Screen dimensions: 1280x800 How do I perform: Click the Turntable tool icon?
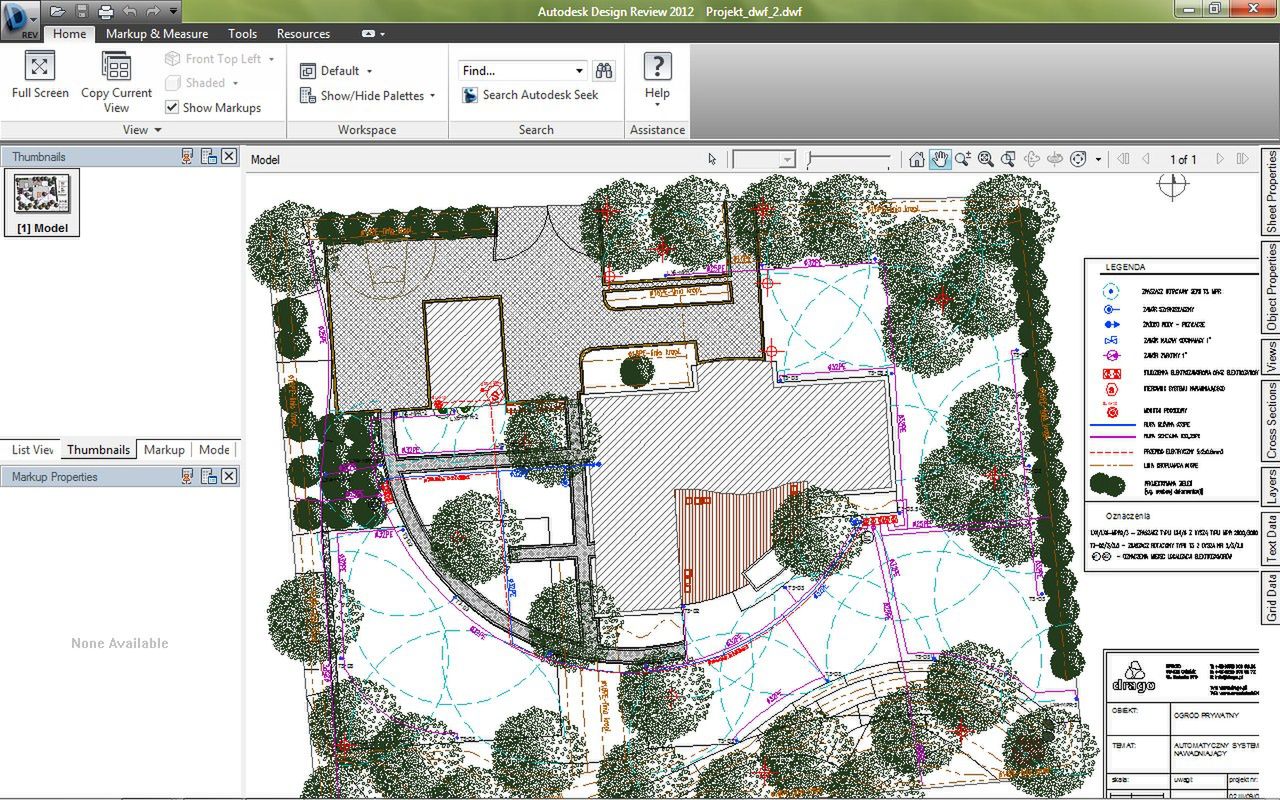1054,159
